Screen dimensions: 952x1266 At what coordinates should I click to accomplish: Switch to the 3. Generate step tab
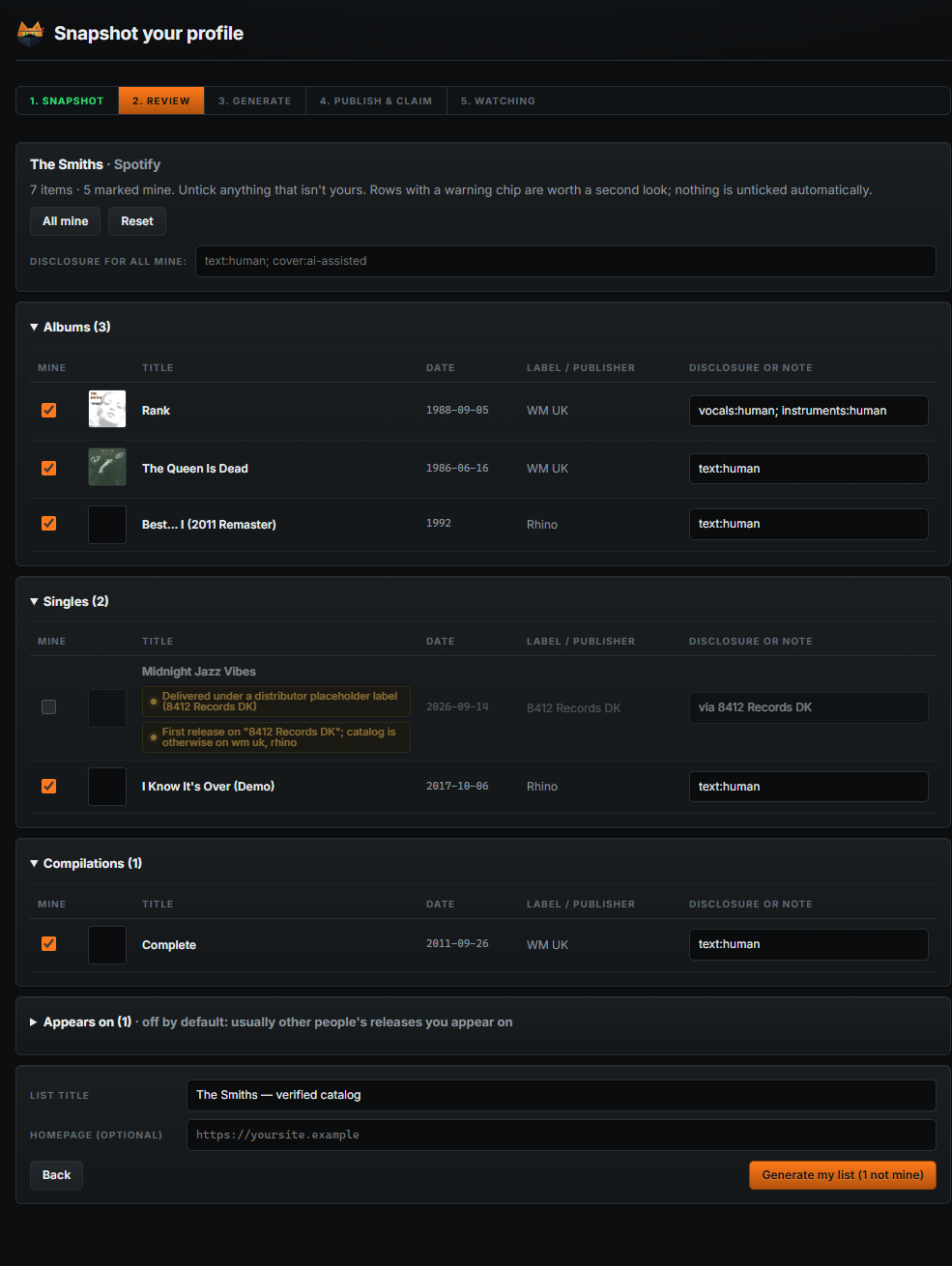tap(255, 101)
